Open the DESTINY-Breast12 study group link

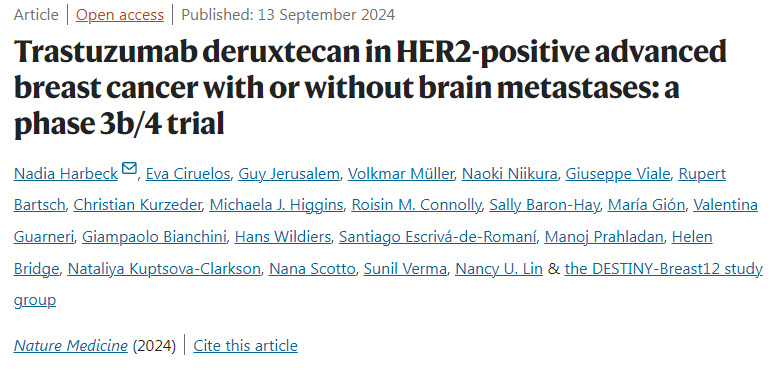664,268
